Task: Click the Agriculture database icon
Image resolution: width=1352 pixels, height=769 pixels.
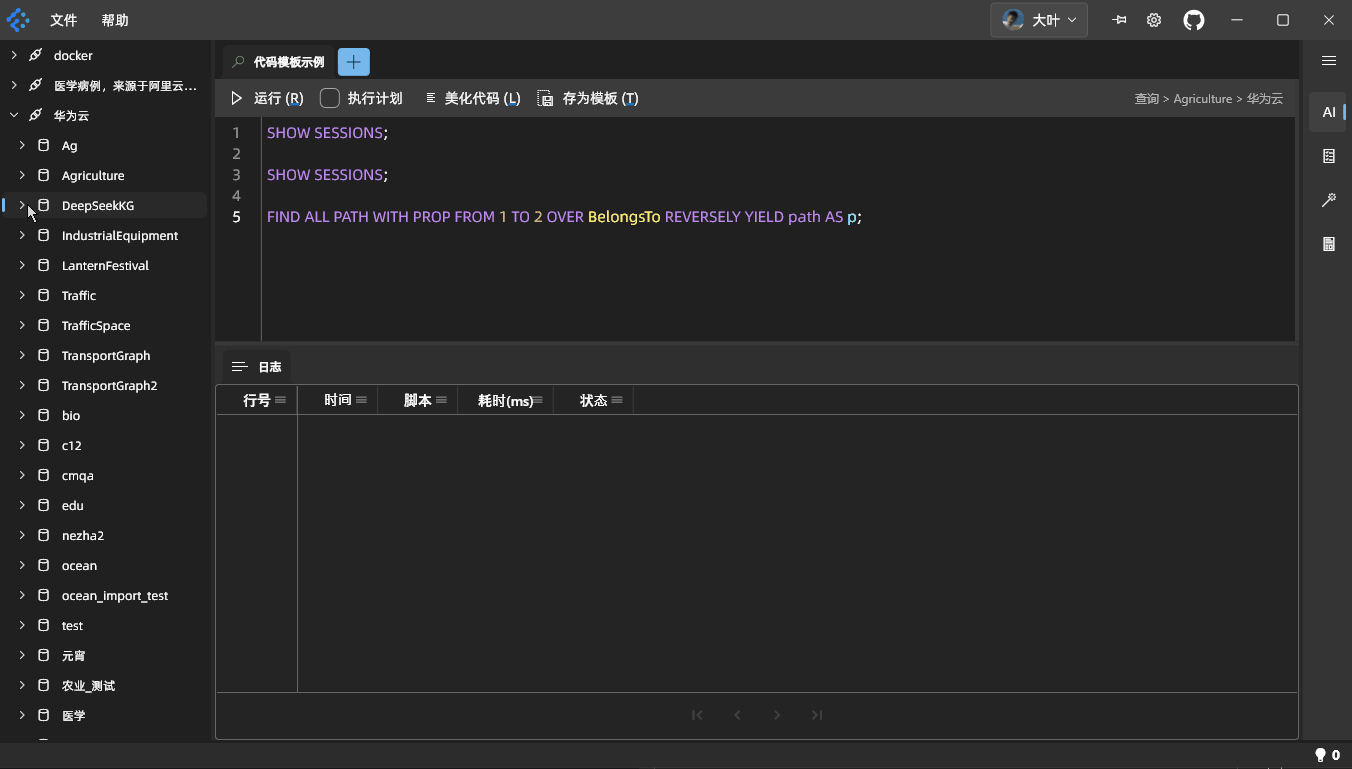Action: [x=43, y=175]
